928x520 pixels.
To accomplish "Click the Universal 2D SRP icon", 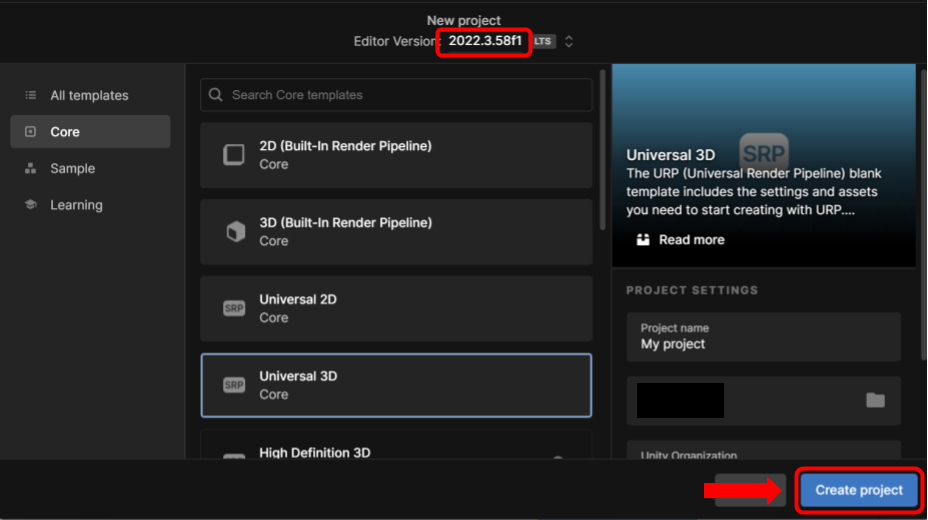I will (x=234, y=308).
